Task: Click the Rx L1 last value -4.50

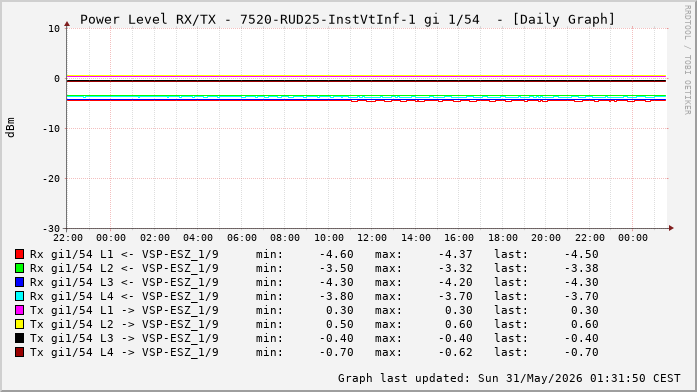Action: tap(581, 254)
